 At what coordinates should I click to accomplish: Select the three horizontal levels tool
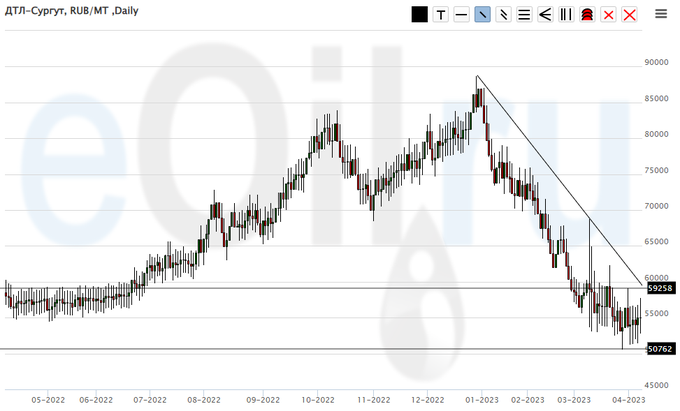[x=524, y=14]
